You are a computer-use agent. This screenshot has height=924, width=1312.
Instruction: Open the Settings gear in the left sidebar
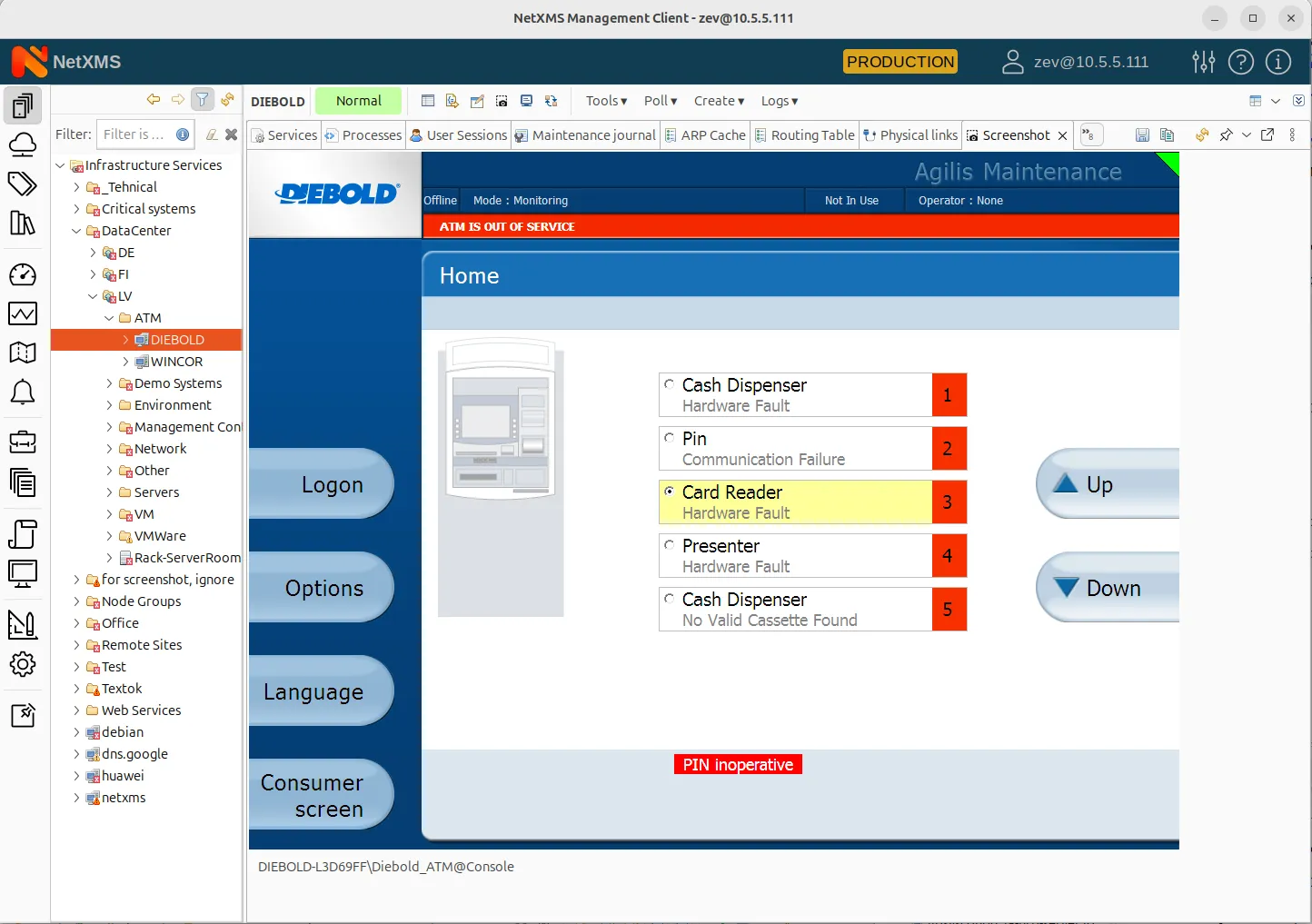[x=23, y=664]
